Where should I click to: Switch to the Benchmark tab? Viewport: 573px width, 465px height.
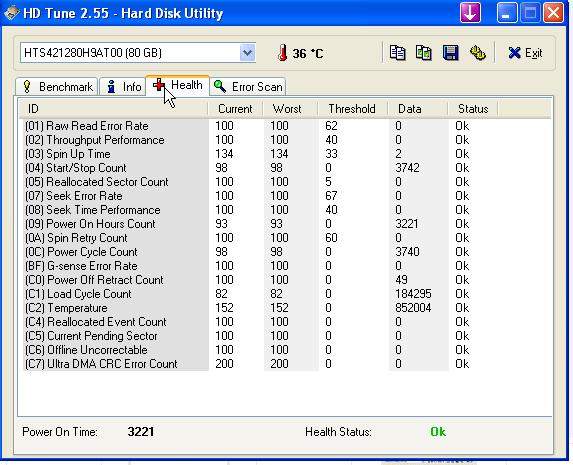pos(57,87)
